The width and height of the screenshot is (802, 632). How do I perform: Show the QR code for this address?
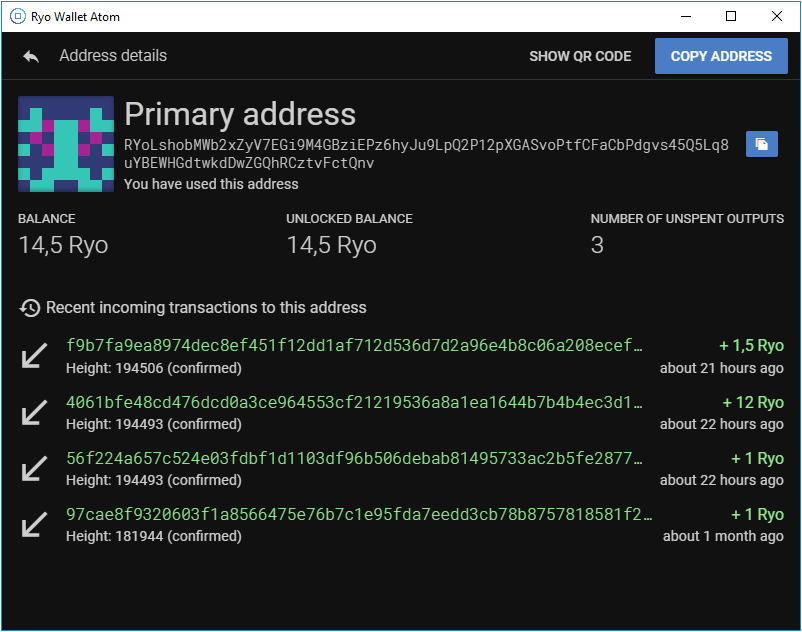coord(580,56)
